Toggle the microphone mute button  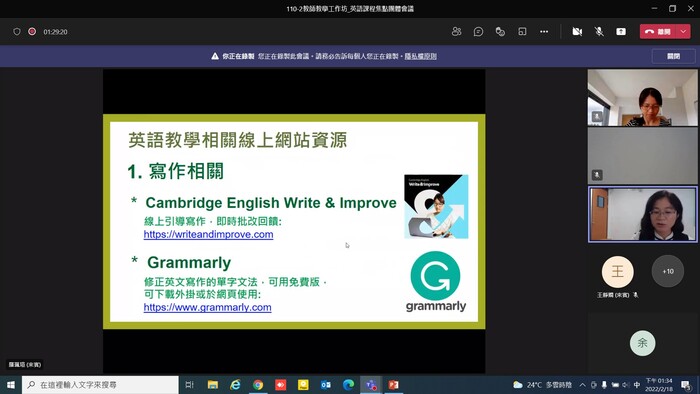click(599, 32)
